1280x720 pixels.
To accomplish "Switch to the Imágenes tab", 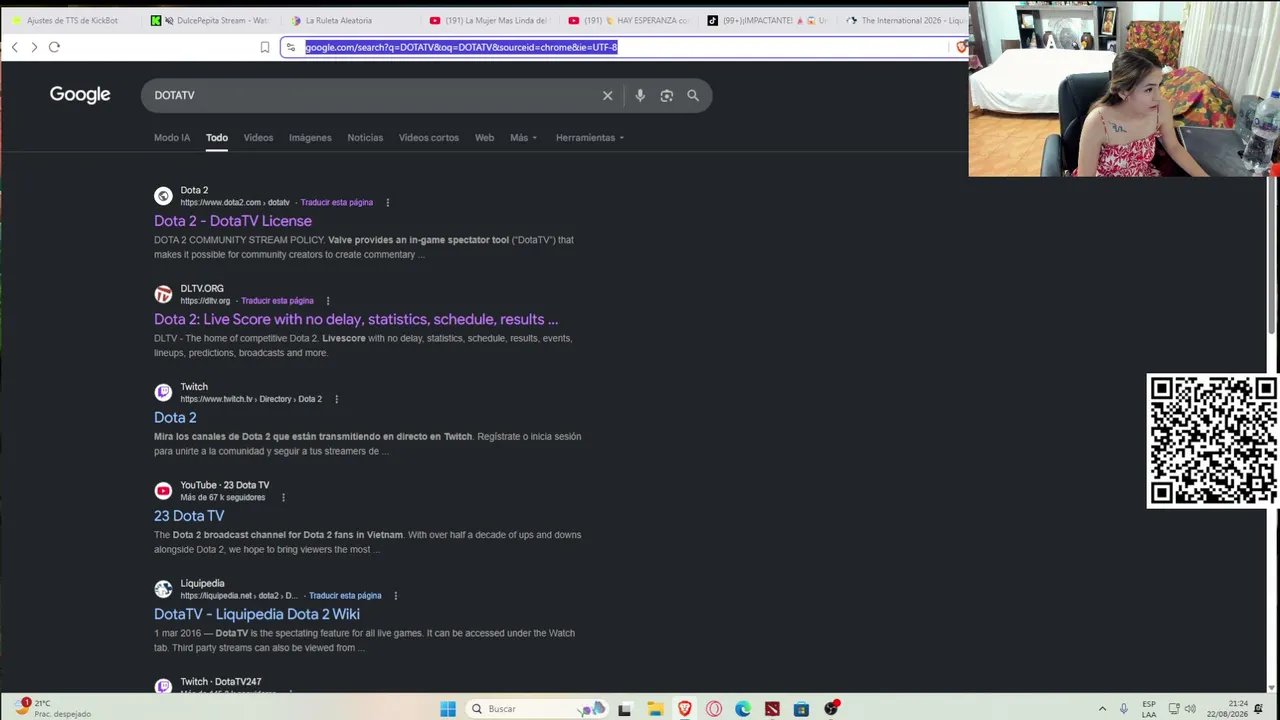I will coord(310,138).
